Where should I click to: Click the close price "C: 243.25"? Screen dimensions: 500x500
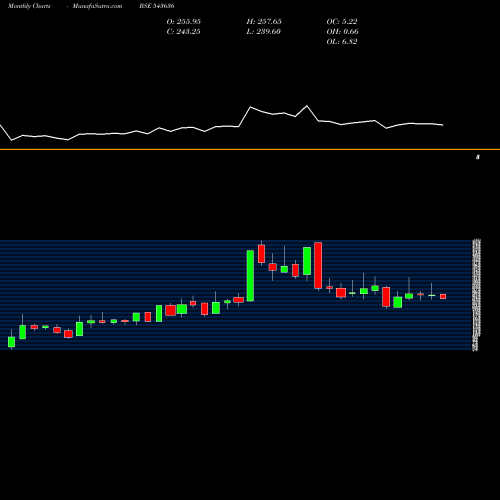point(184,31)
